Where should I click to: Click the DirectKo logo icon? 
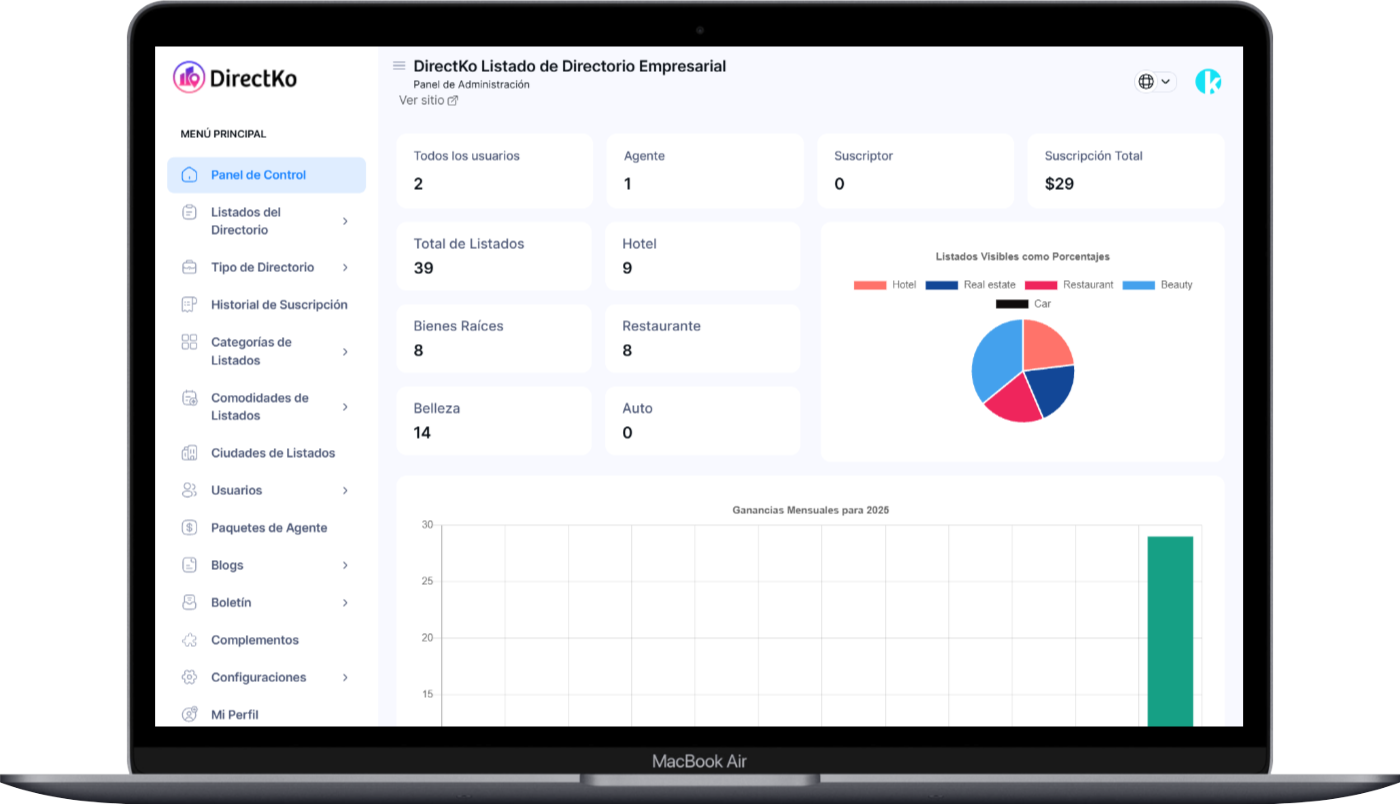coord(189,77)
